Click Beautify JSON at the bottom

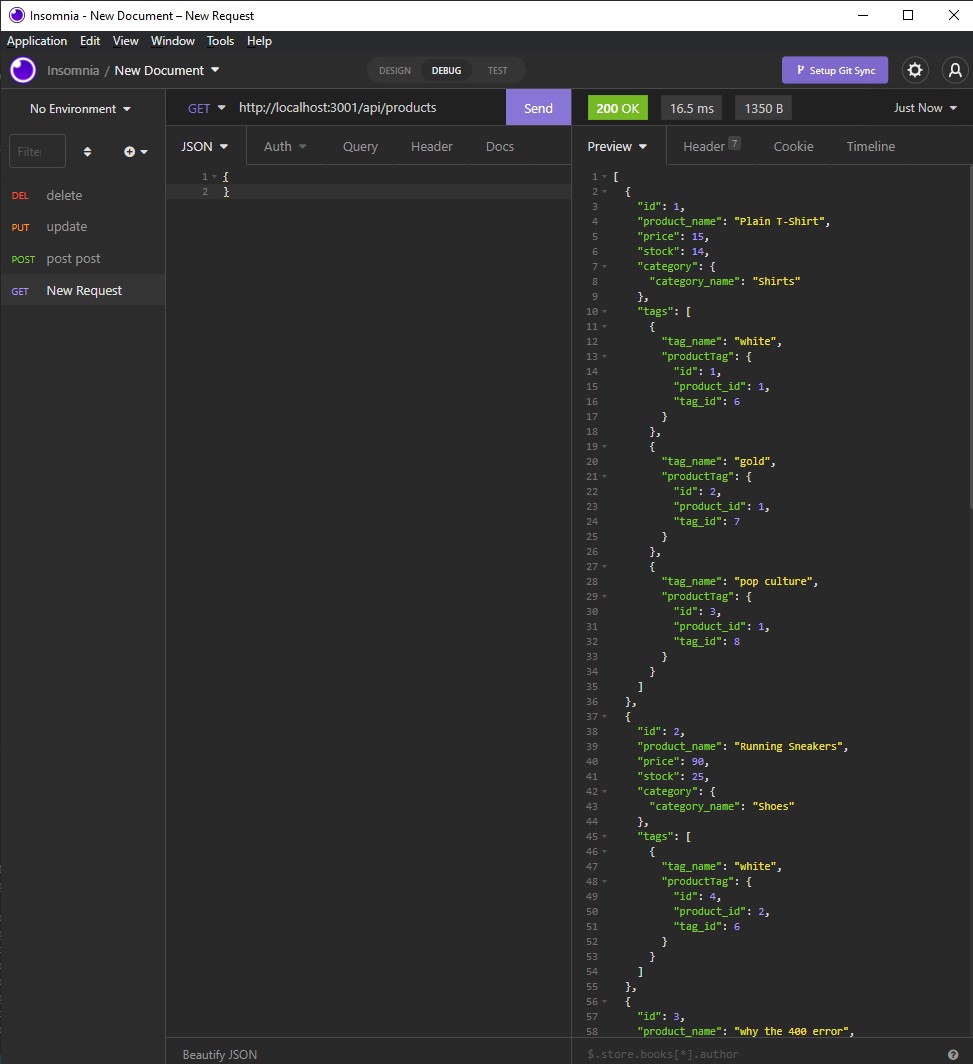tap(219, 1053)
